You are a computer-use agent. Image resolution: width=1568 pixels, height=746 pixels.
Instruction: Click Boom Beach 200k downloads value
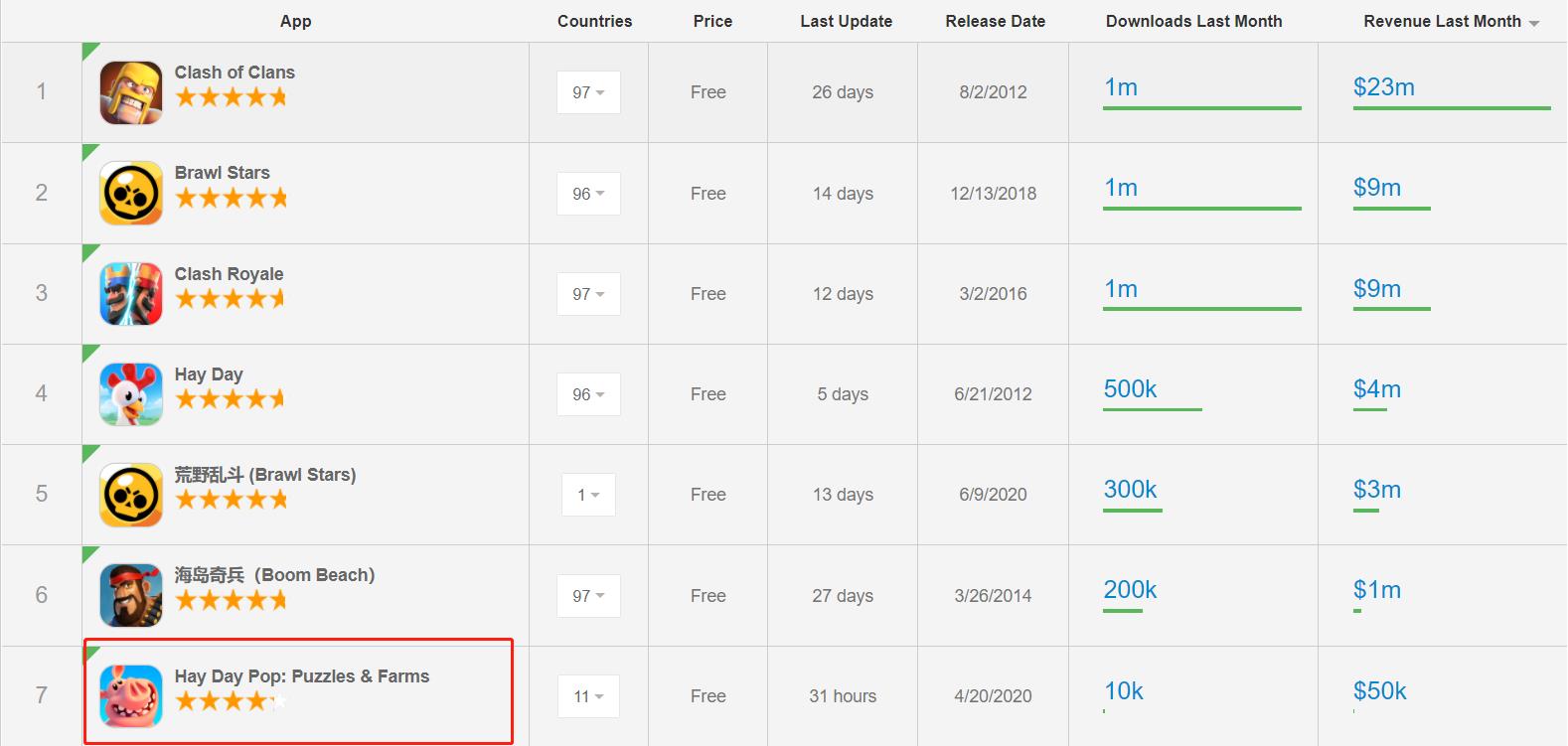1131,590
